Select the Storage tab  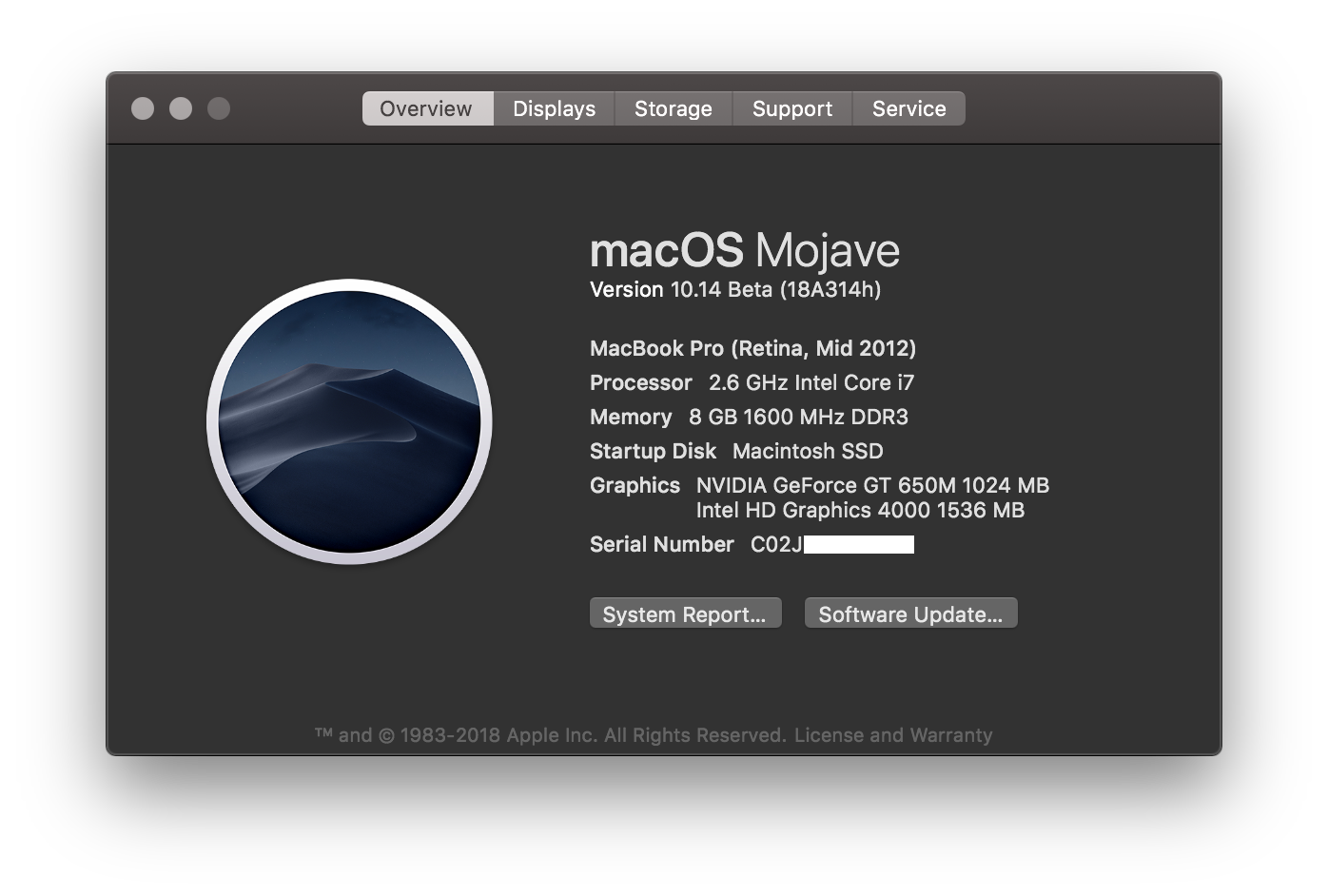tap(674, 108)
